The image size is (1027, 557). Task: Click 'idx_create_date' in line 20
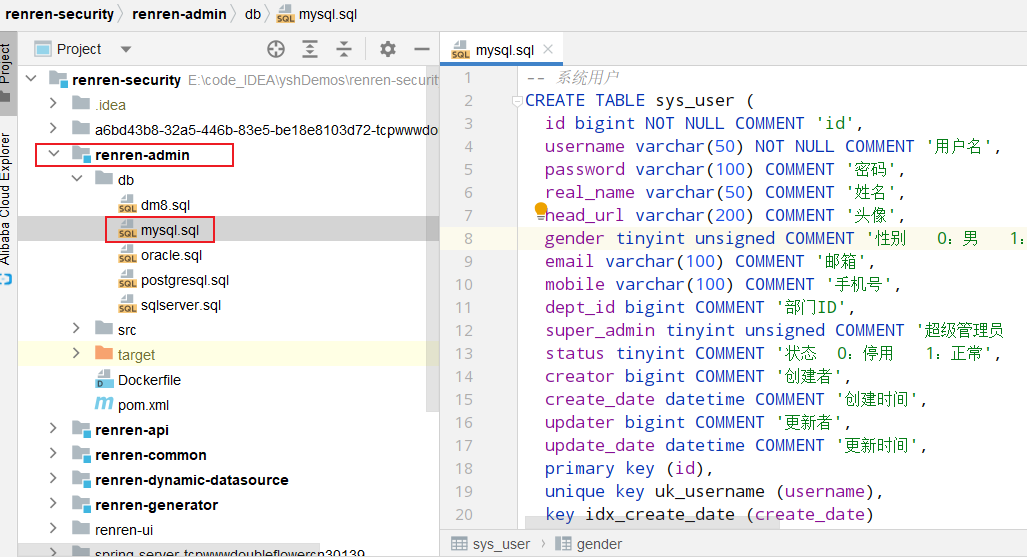660,514
